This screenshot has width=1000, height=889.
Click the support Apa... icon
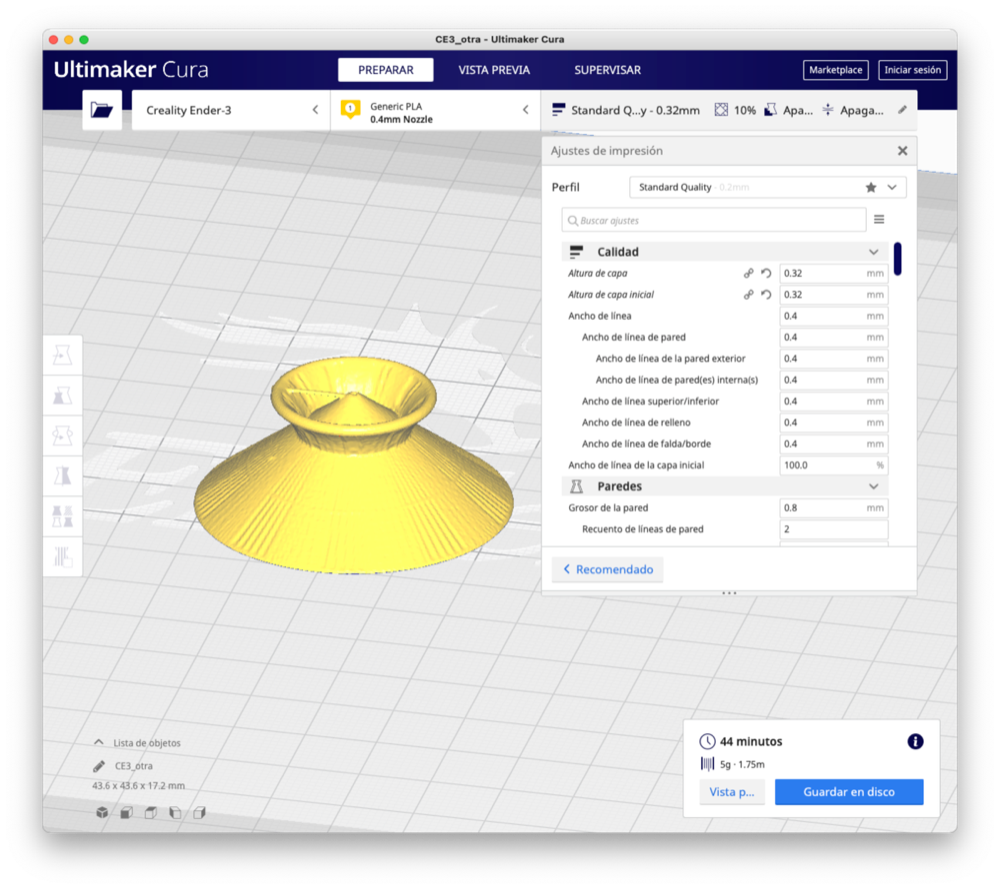click(770, 110)
